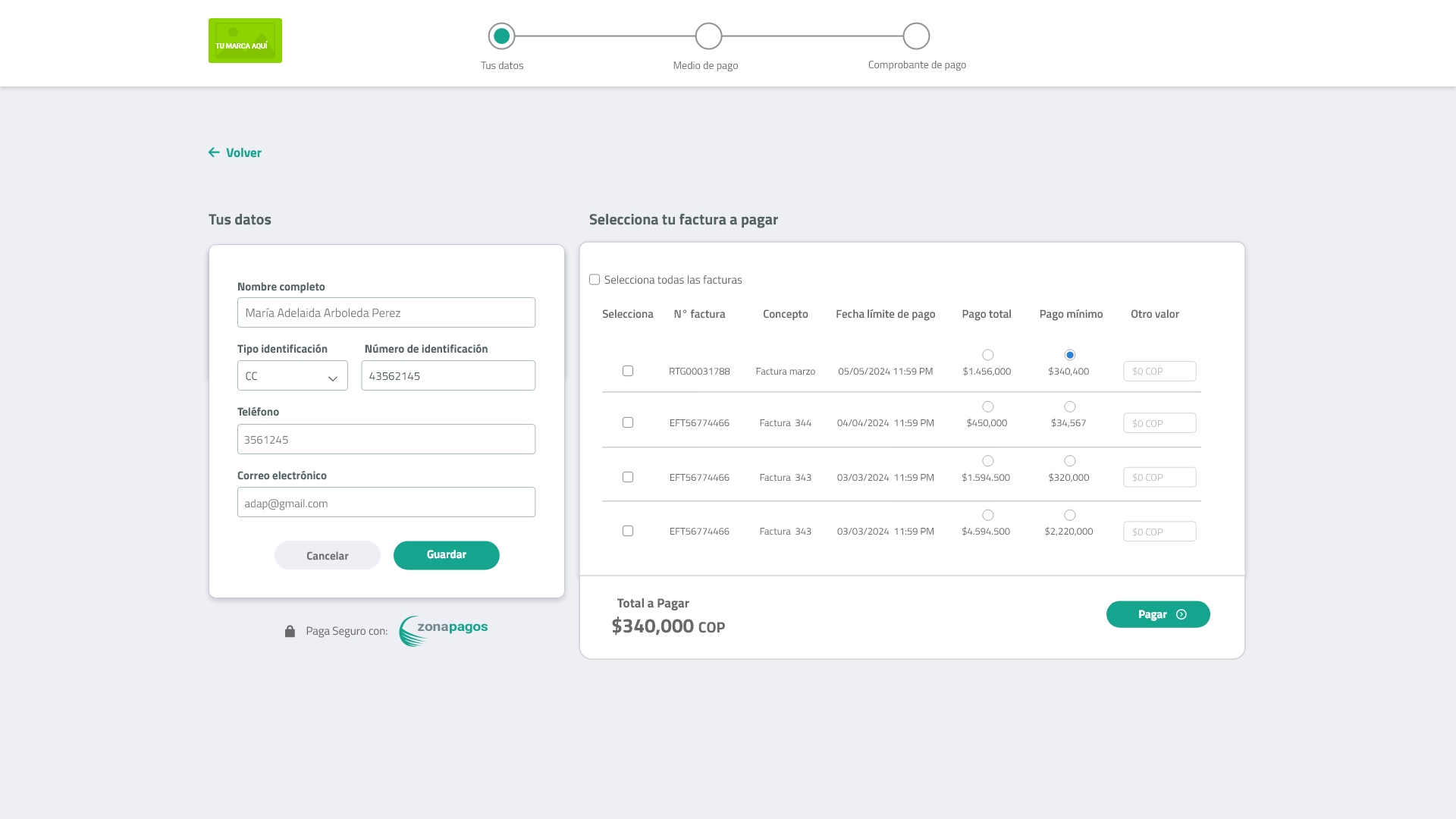1456x819 pixels.
Task: Click the Tus datos step circle
Action: 501,36
